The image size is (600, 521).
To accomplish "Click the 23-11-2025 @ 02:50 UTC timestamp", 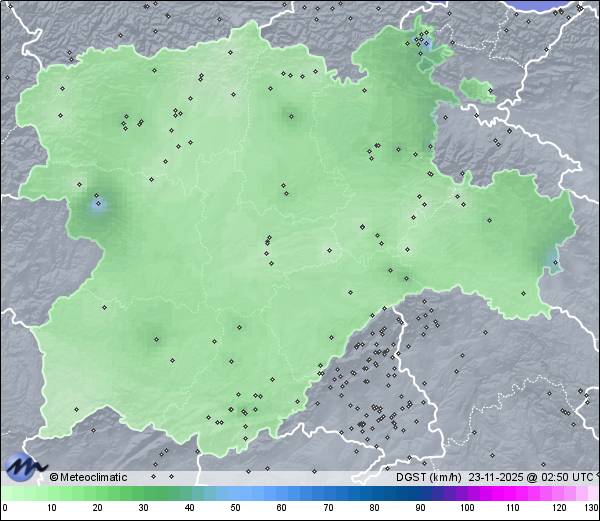I will click(534, 478).
